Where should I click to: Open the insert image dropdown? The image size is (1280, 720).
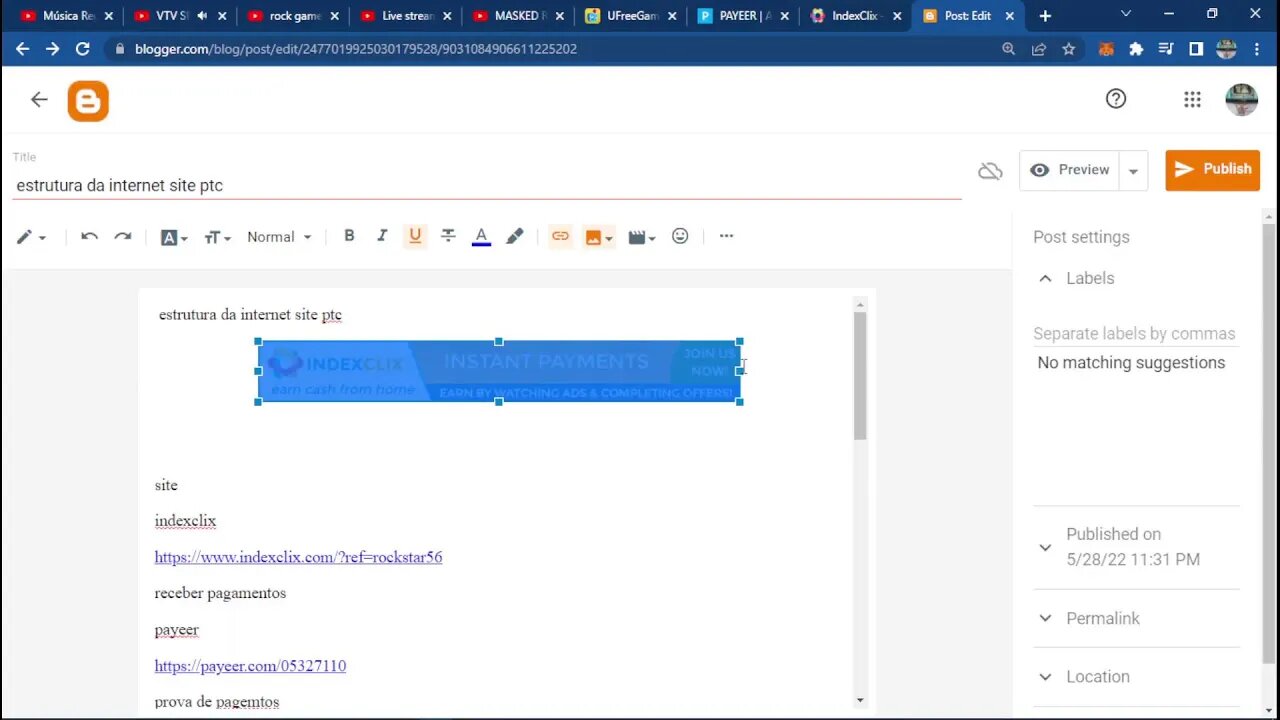(598, 237)
